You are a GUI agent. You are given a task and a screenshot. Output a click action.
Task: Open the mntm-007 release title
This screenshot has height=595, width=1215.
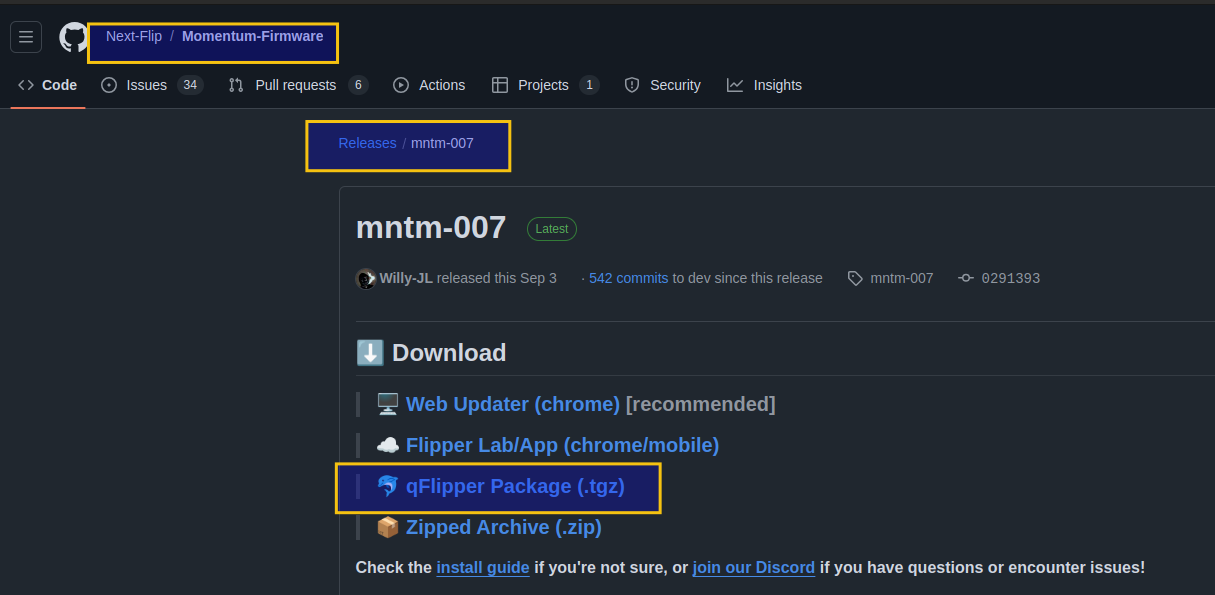431,228
